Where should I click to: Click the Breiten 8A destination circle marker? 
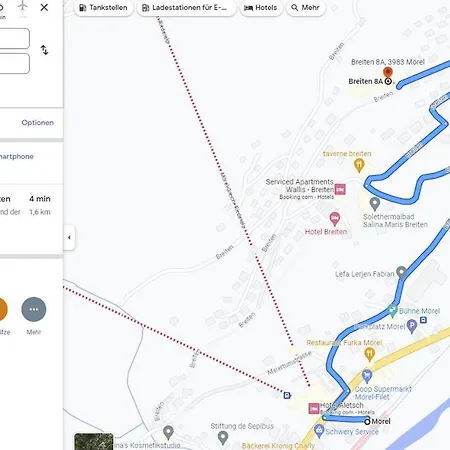pos(388,81)
